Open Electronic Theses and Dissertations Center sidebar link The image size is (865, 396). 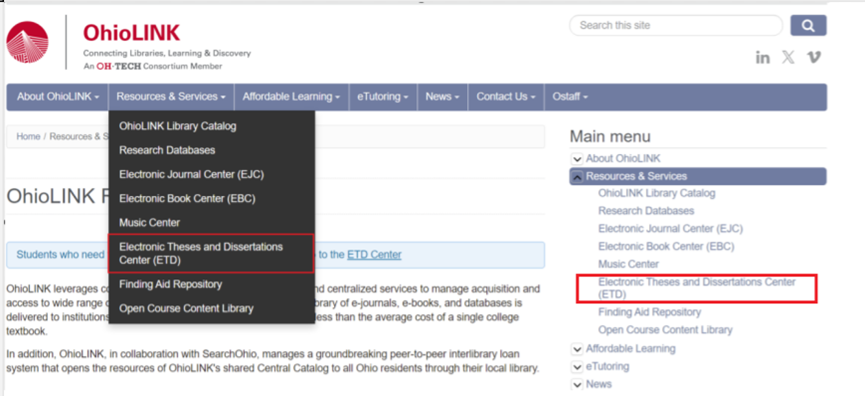point(697,288)
